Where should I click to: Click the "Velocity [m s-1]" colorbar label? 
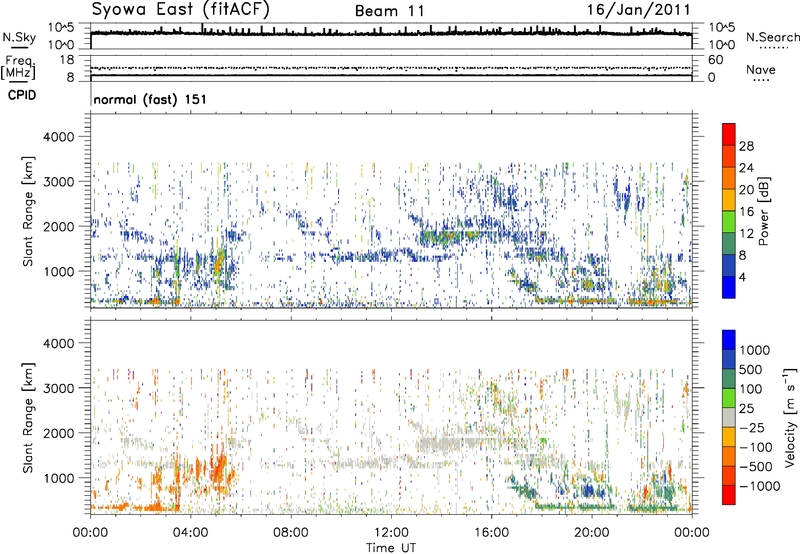pos(790,417)
